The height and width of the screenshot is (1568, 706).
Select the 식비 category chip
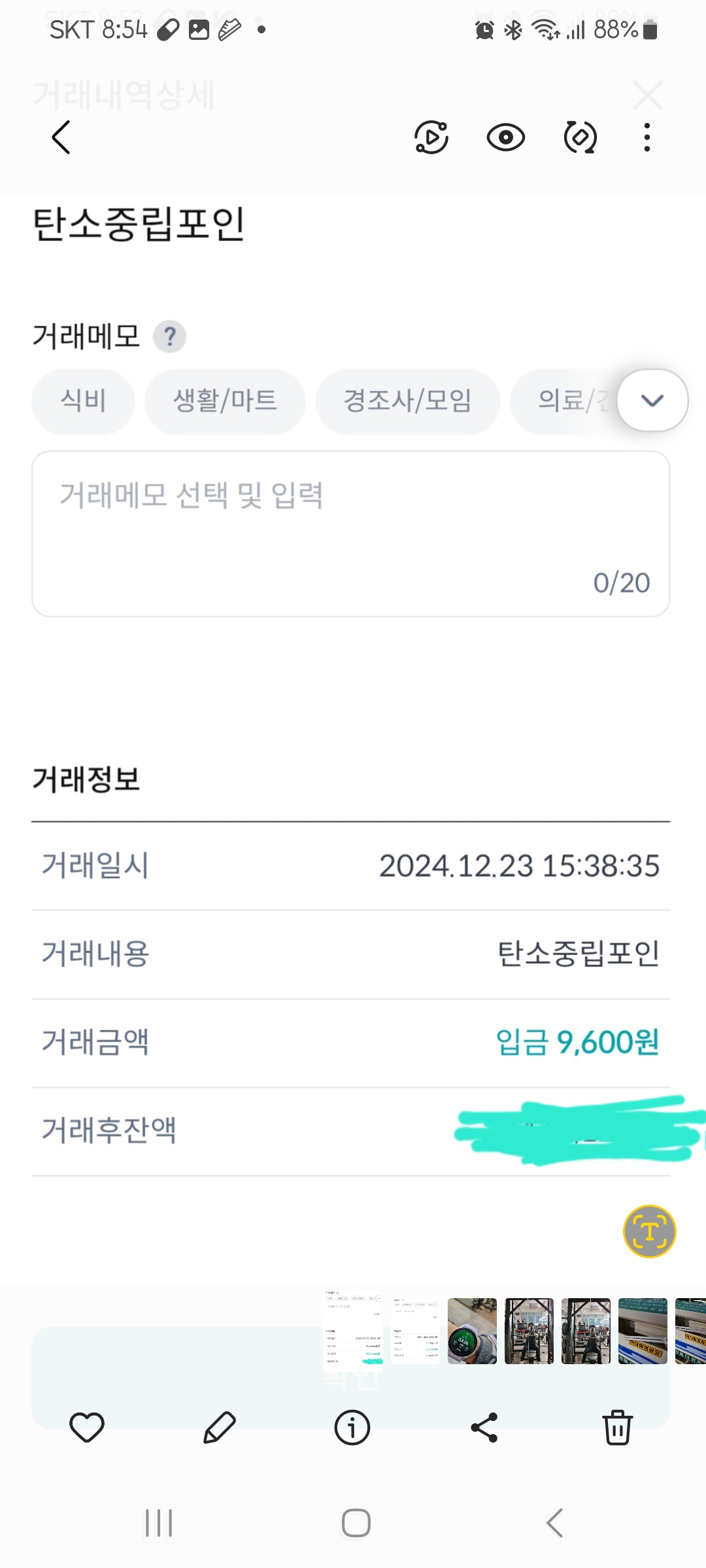point(83,400)
